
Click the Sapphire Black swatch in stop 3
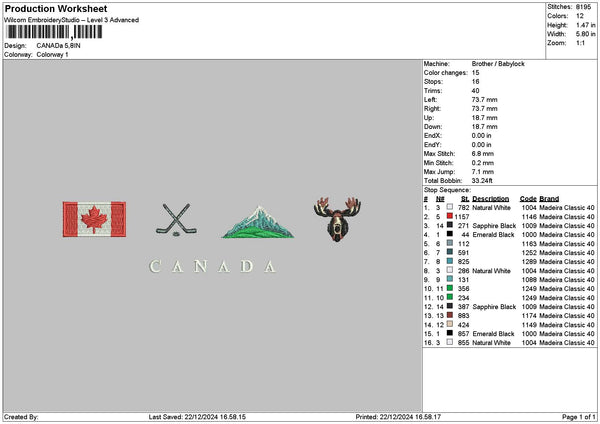click(x=450, y=225)
